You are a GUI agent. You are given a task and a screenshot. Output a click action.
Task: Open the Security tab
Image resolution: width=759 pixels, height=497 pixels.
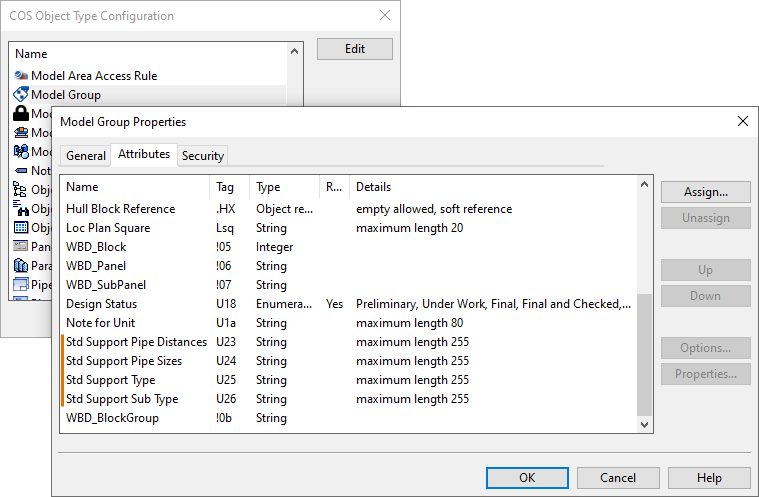coord(203,156)
